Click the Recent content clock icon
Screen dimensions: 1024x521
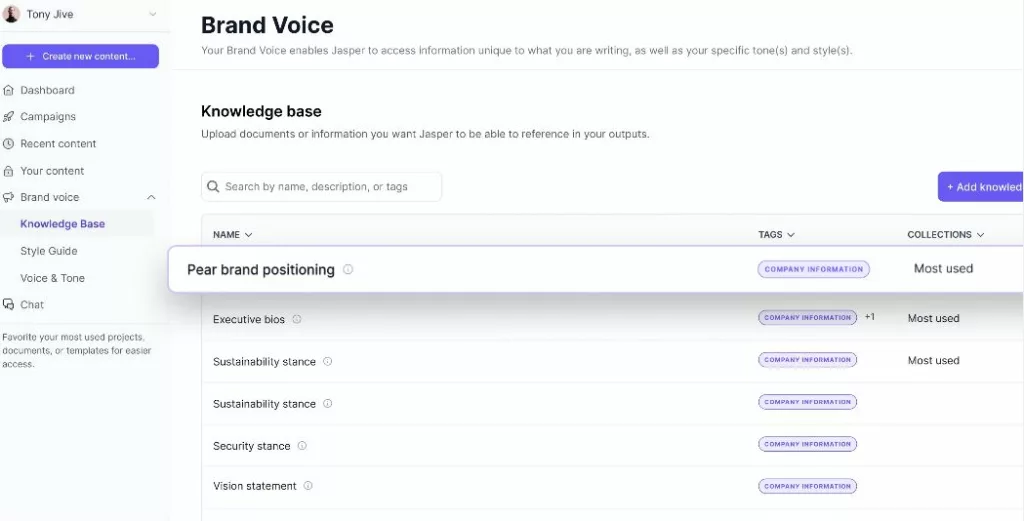pos(8,144)
